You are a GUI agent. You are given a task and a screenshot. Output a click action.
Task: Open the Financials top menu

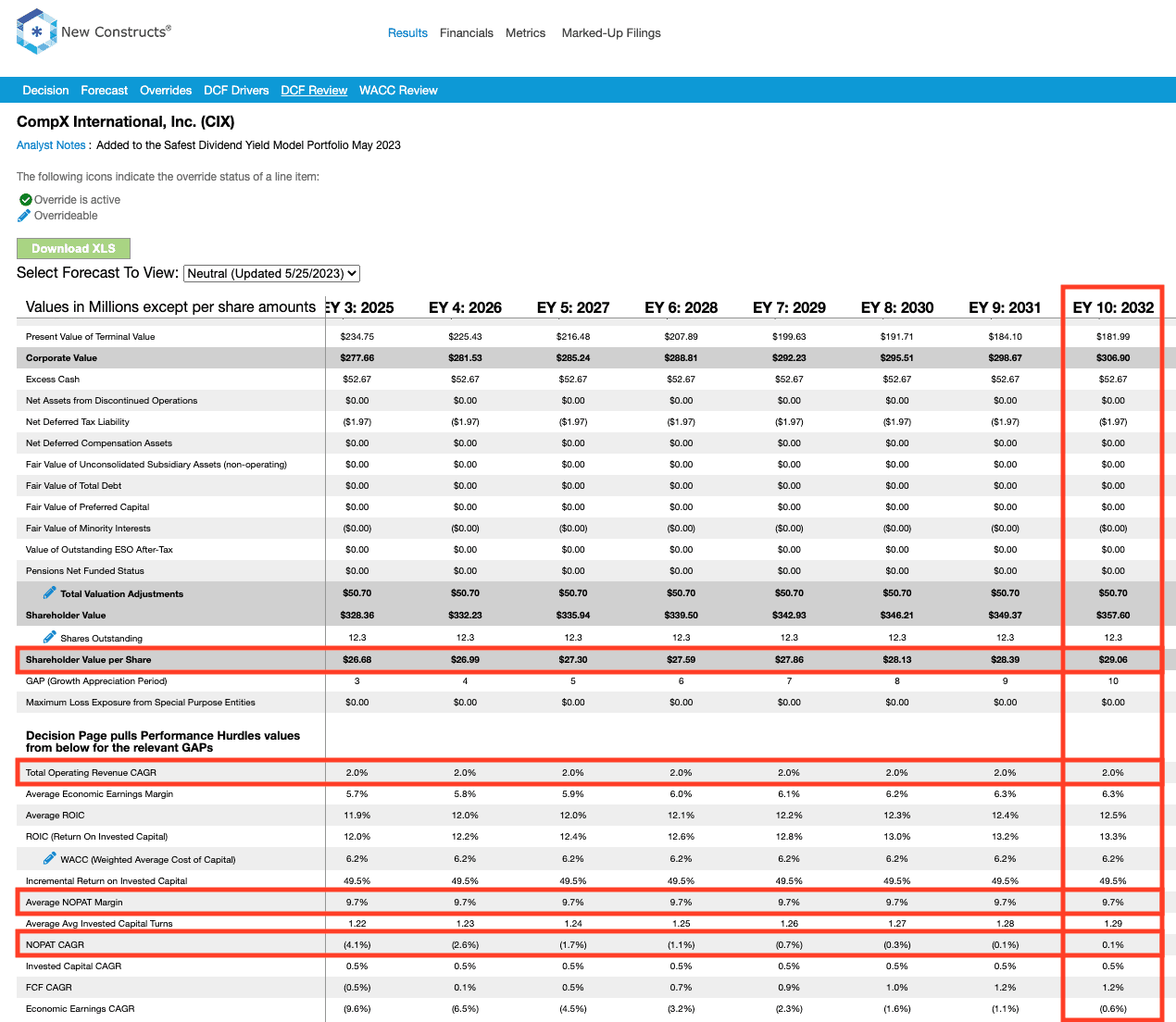[x=467, y=33]
